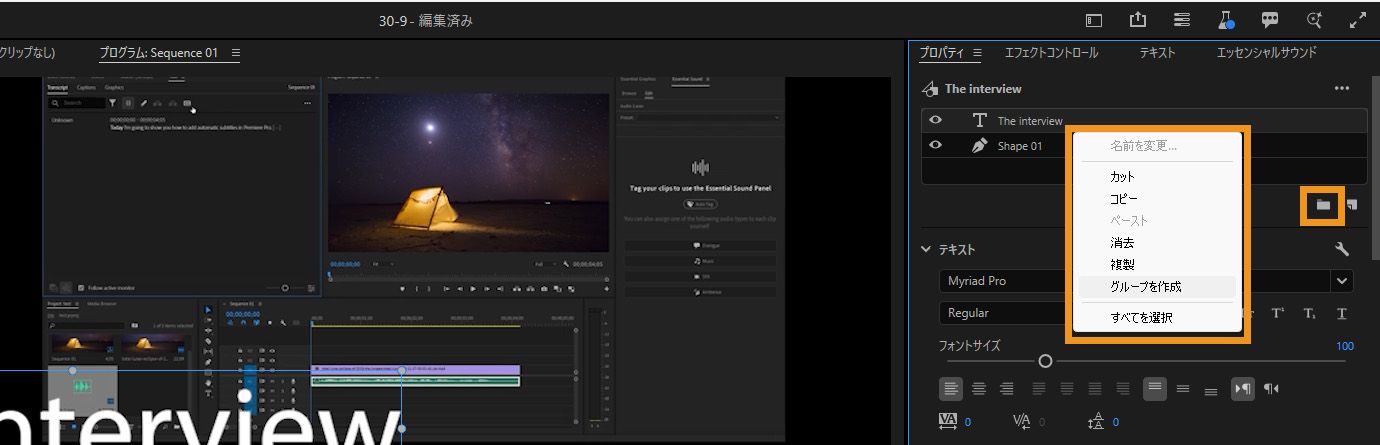Click the create group folder icon

tap(1323, 204)
